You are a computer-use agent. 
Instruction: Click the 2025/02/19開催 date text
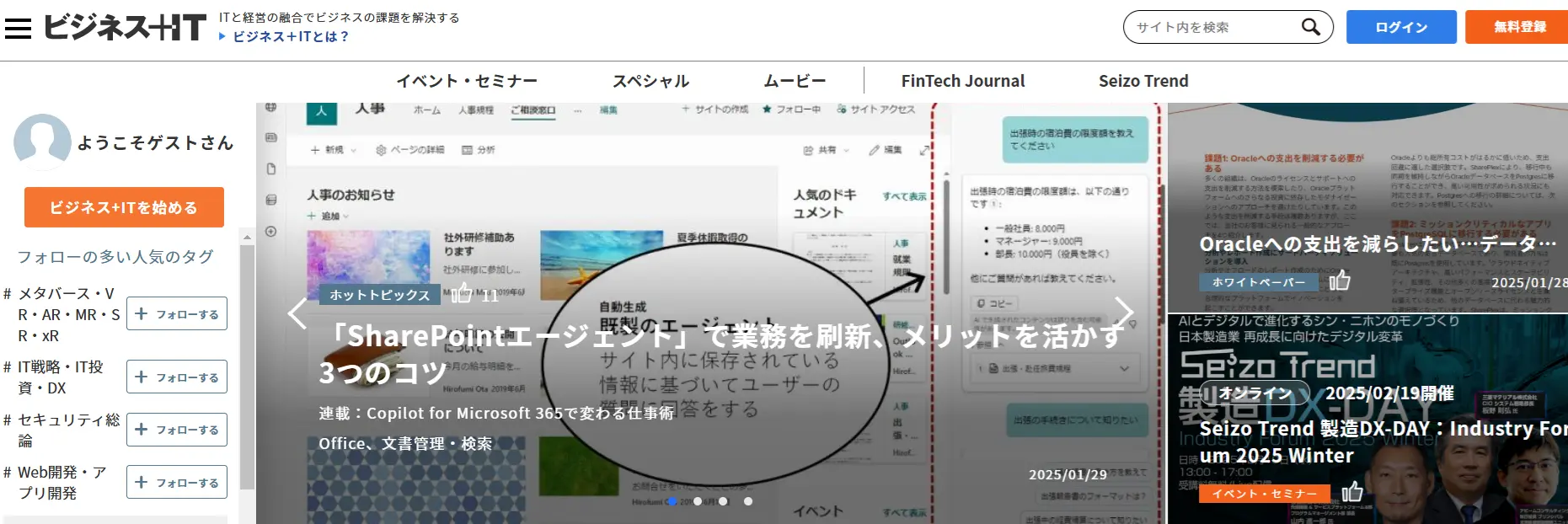tap(1389, 393)
